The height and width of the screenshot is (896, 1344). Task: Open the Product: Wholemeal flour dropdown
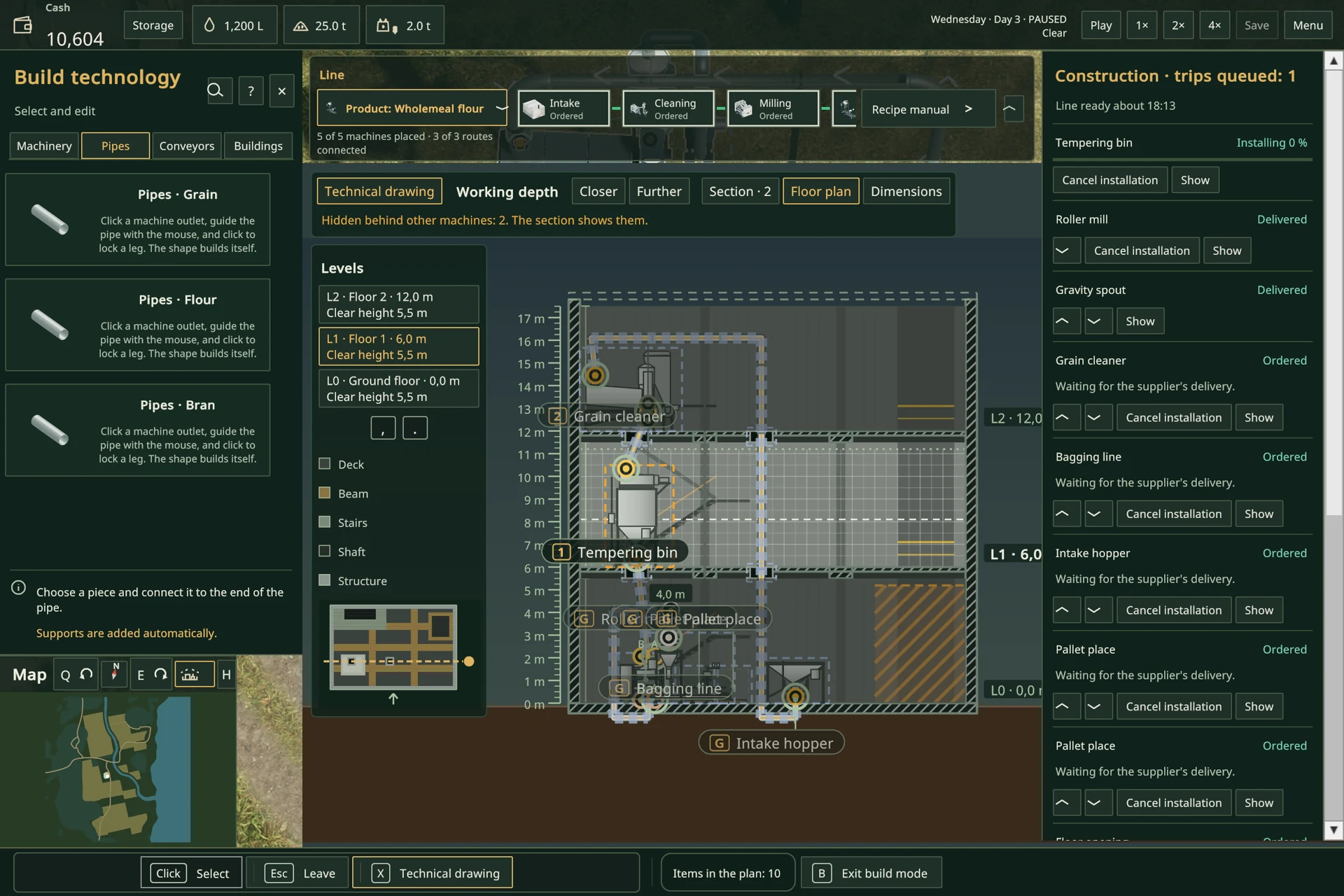(412, 108)
